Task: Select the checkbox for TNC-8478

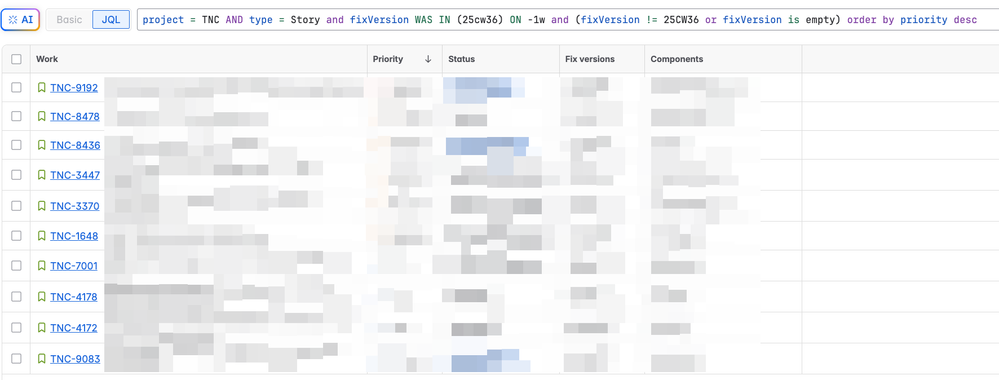Action: [17, 116]
